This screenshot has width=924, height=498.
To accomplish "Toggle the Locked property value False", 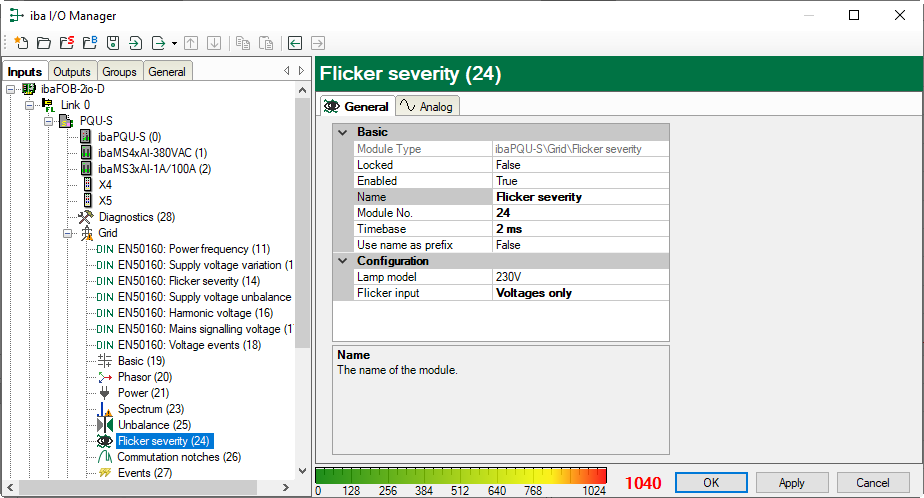I will pos(579,165).
